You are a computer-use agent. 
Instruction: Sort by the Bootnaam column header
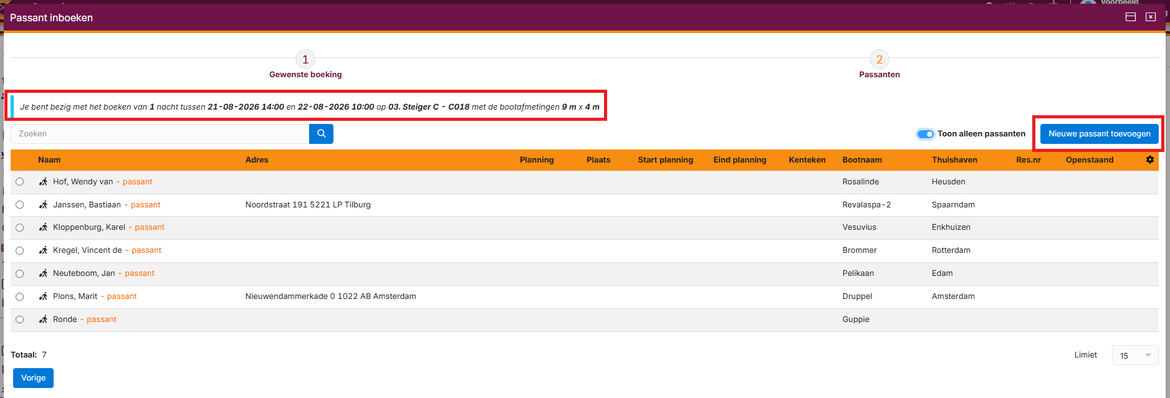pyautogui.click(x=862, y=160)
